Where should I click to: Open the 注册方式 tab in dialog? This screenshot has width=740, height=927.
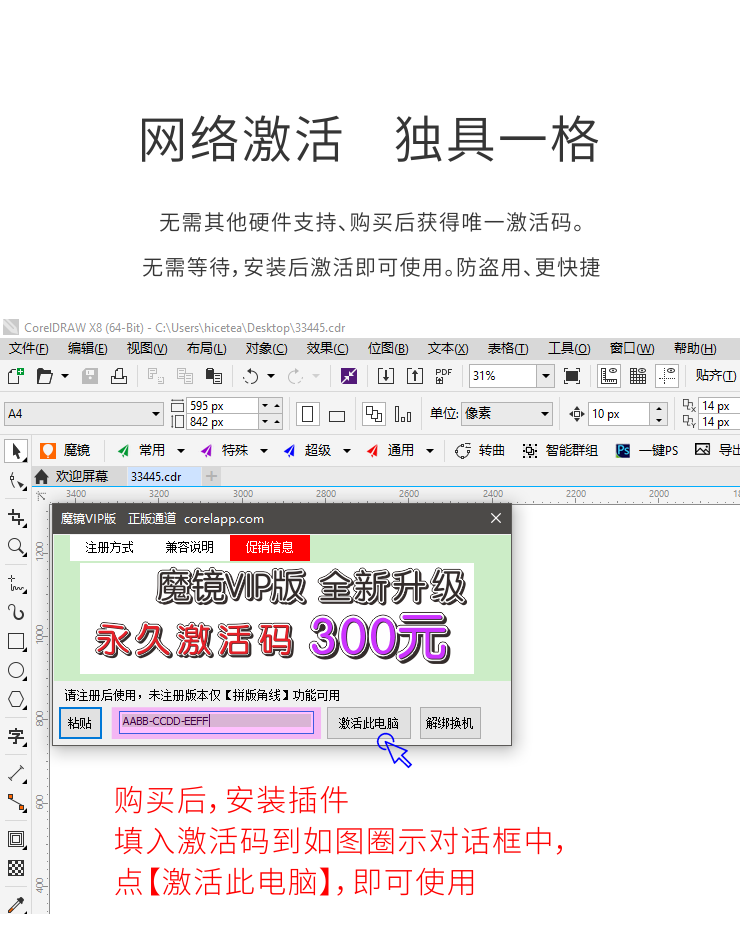[109, 547]
